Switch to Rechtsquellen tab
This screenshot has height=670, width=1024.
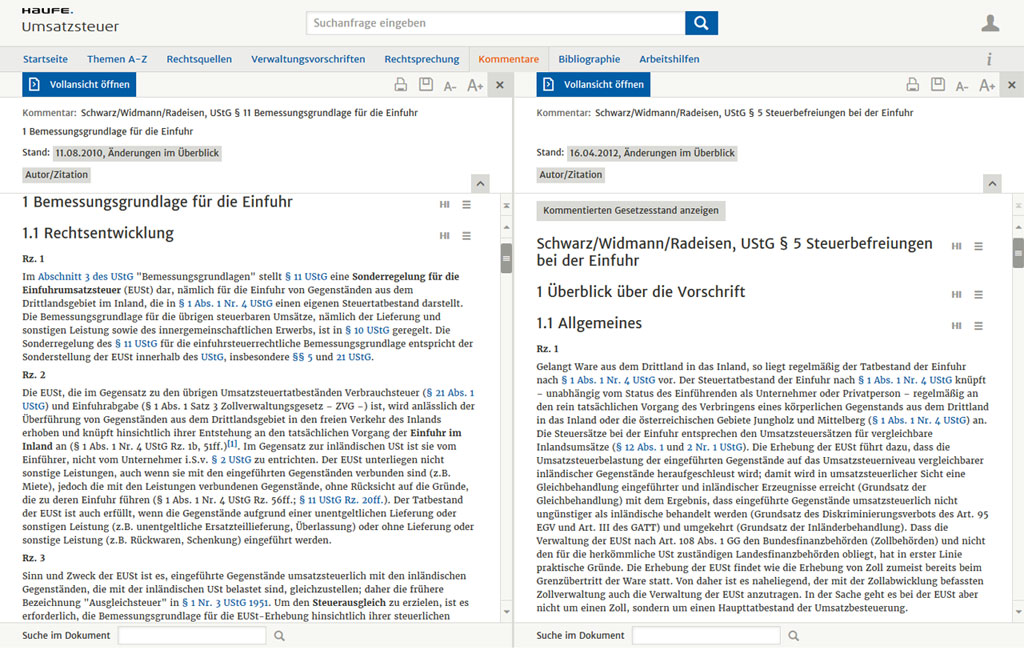199,59
